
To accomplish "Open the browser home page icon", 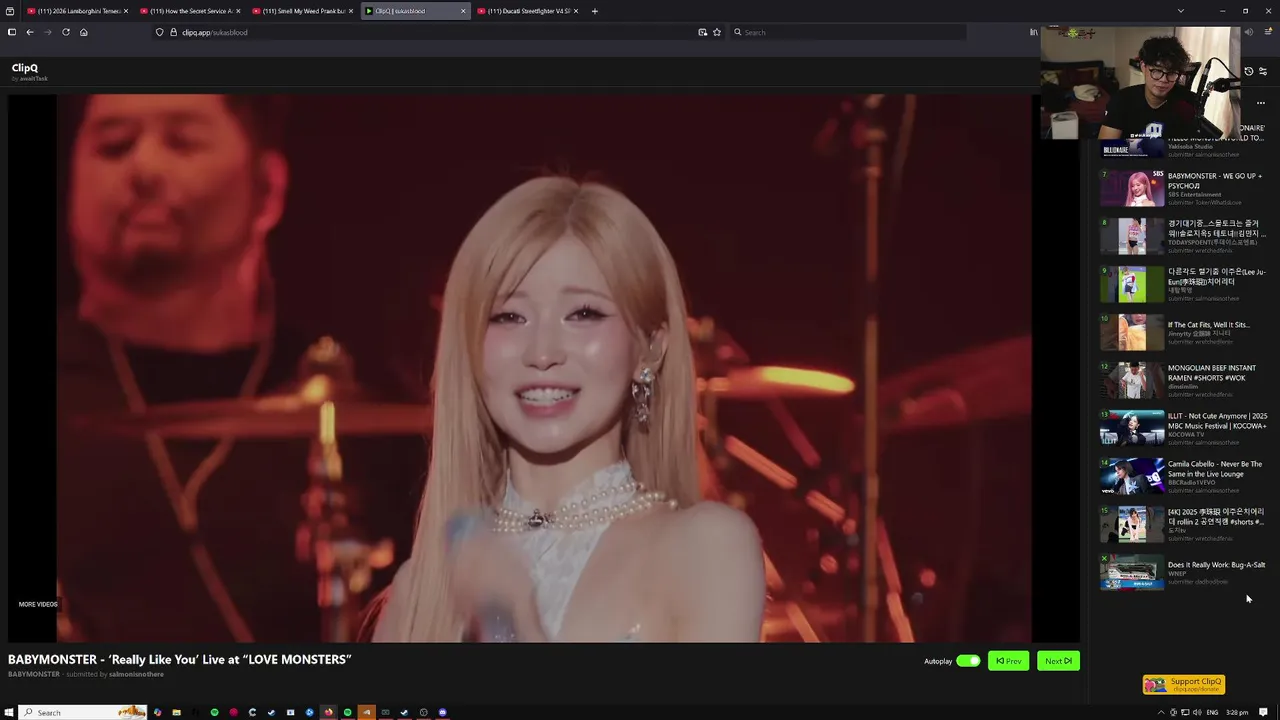I will tap(84, 32).
